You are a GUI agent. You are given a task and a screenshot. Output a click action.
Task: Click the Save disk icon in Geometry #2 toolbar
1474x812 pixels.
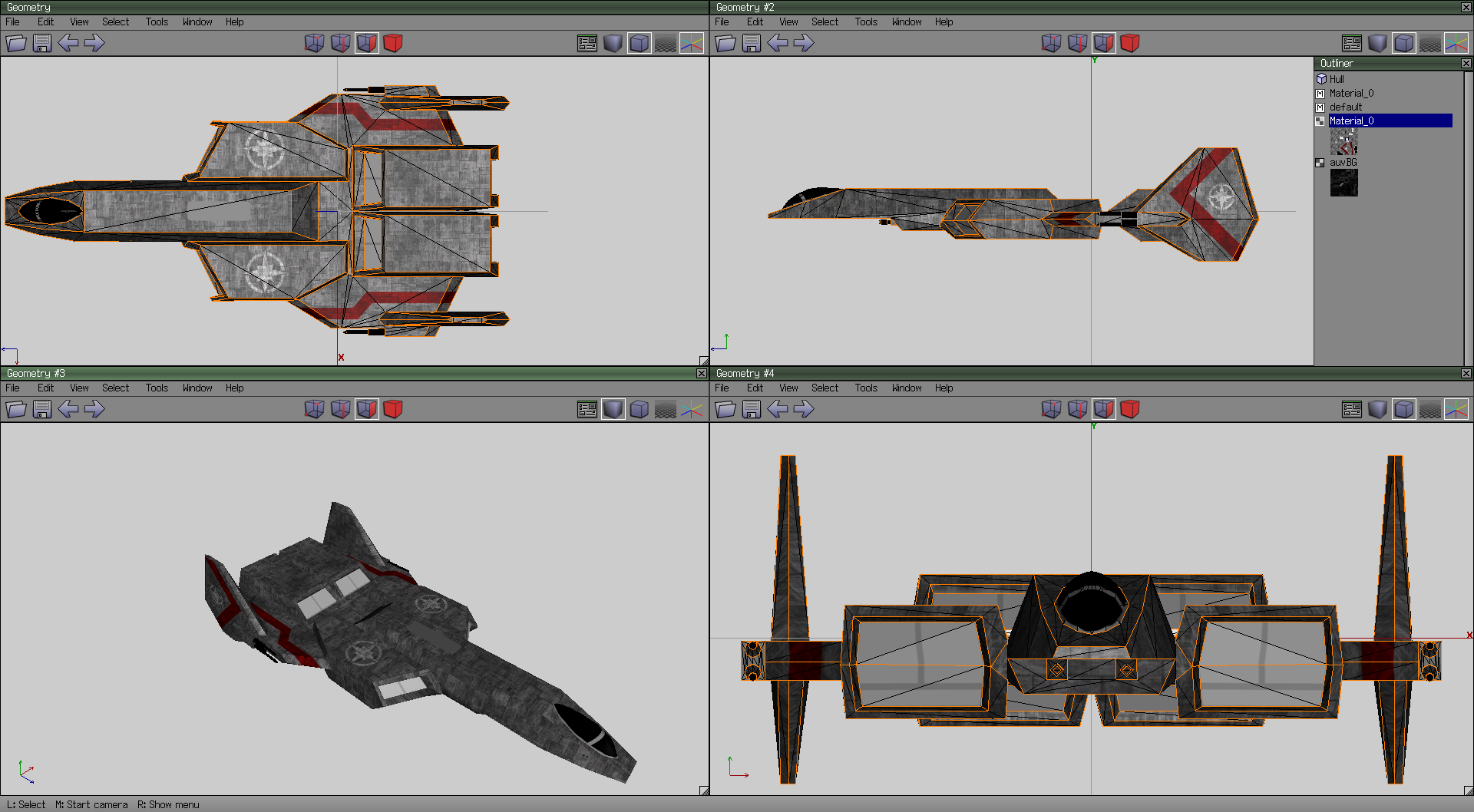pos(752,44)
